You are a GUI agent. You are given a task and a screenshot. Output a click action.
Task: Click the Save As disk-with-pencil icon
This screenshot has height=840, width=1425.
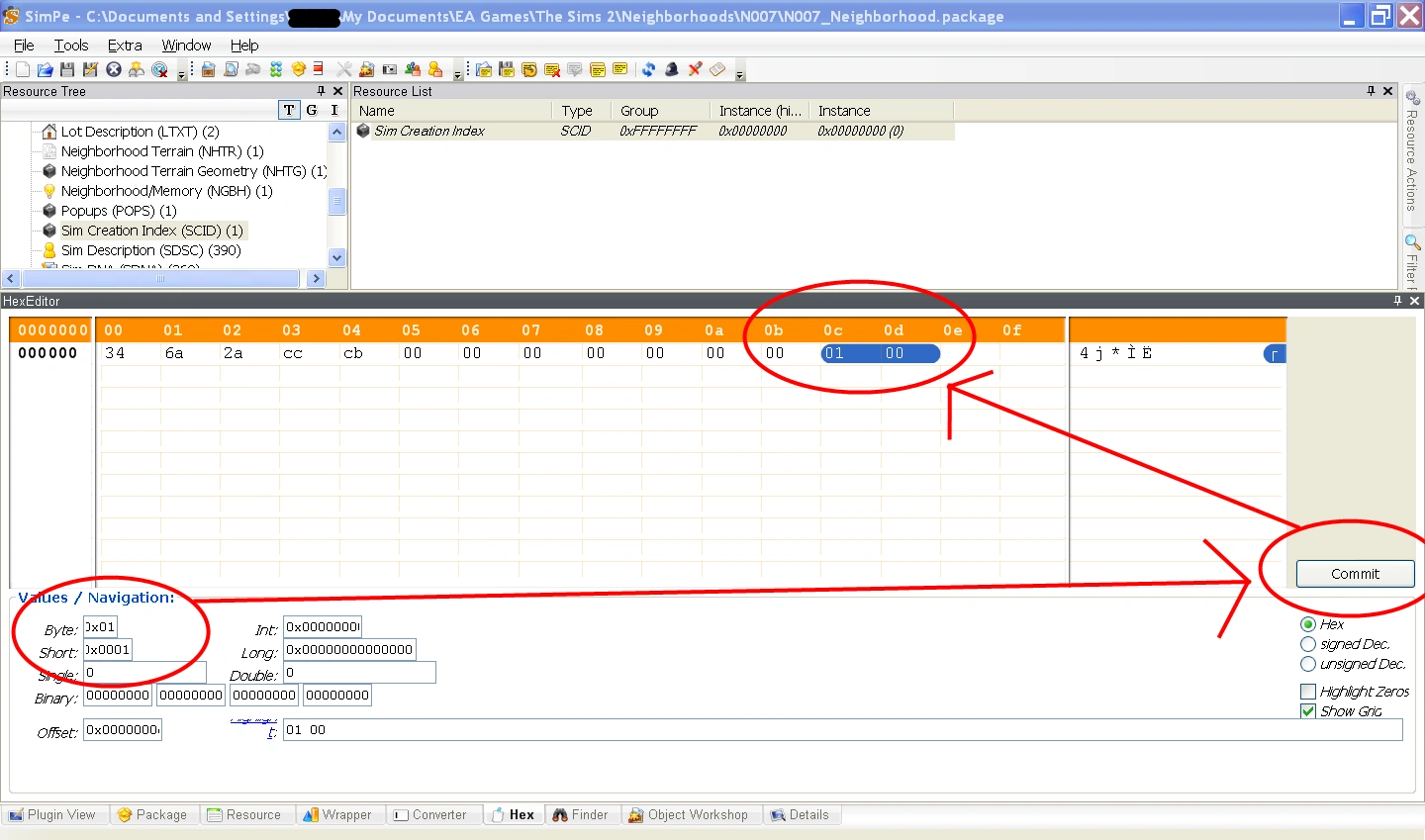pyautogui.click(x=90, y=69)
